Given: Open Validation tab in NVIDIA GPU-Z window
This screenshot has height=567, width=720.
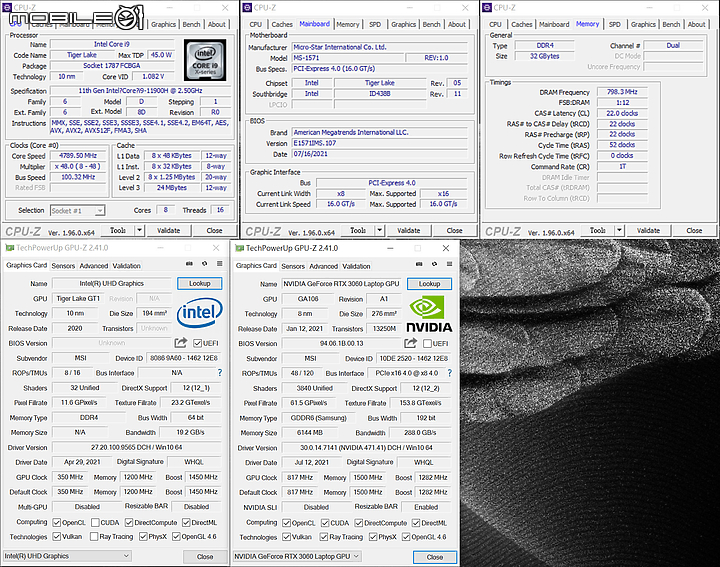Looking at the screenshot, I should click(x=356, y=266).
